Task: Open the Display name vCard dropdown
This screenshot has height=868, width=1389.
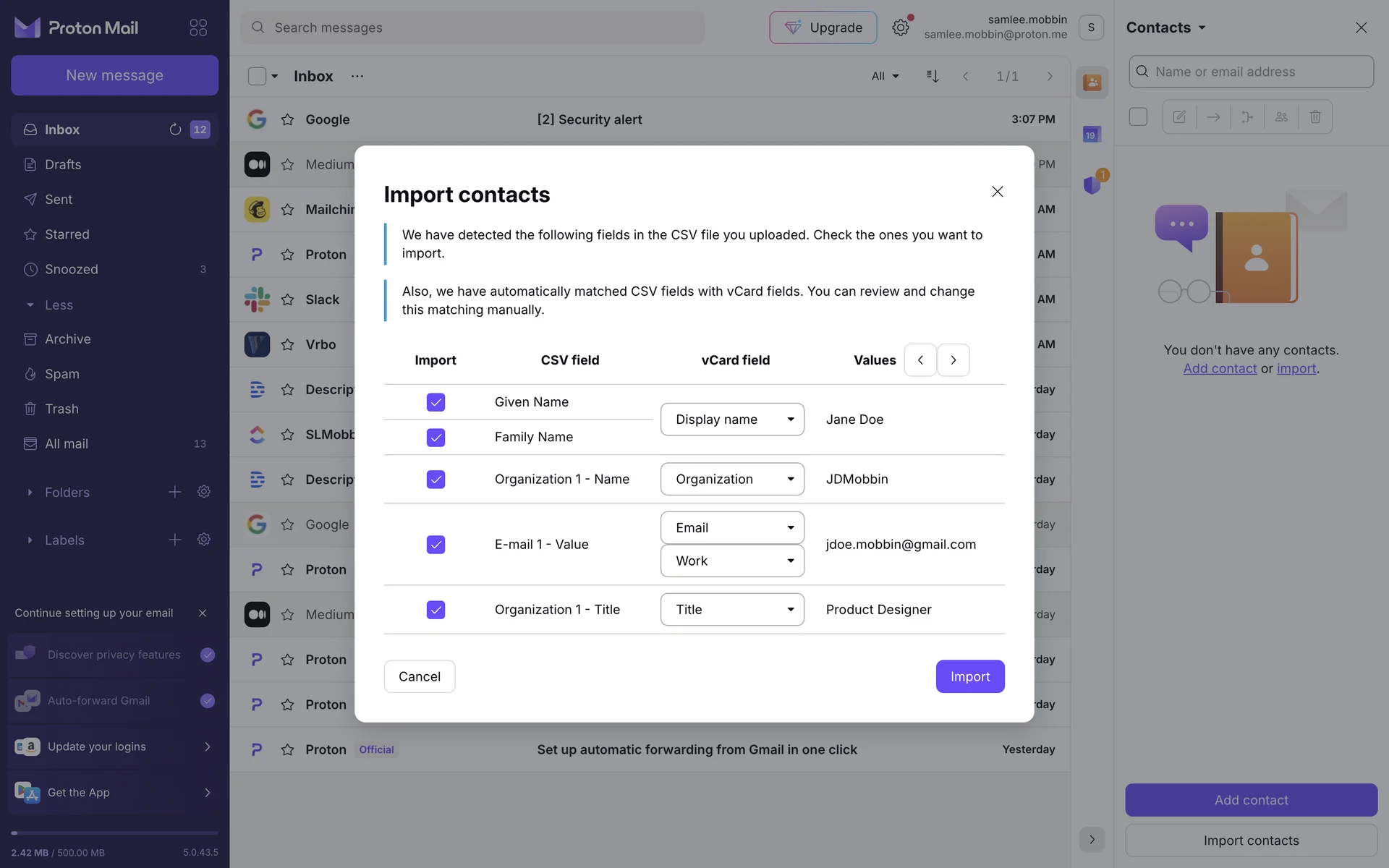Action: (732, 420)
